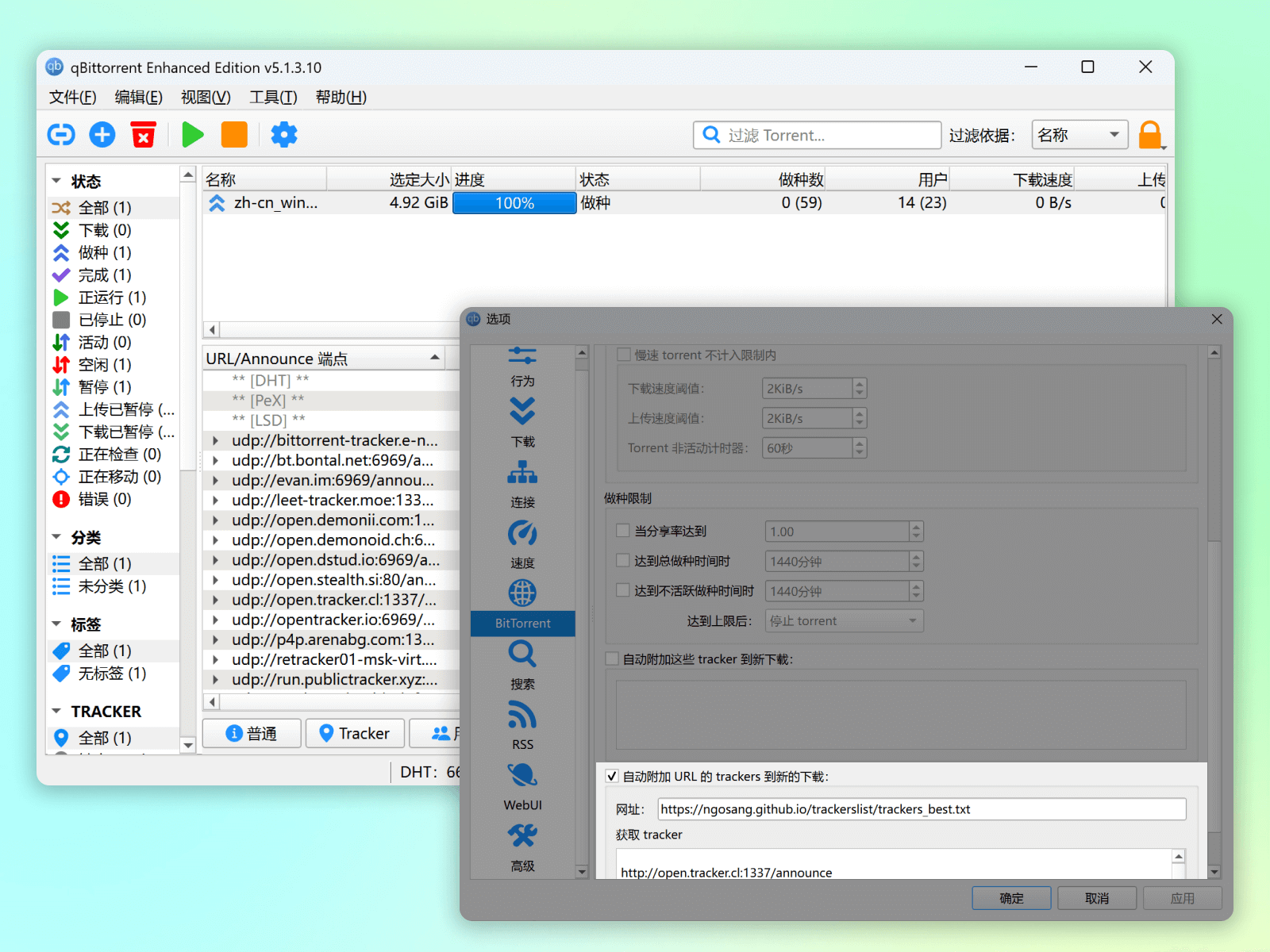Enable the 达到总做种时间时 checkbox
The image size is (1270, 952).
tap(623, 561)
